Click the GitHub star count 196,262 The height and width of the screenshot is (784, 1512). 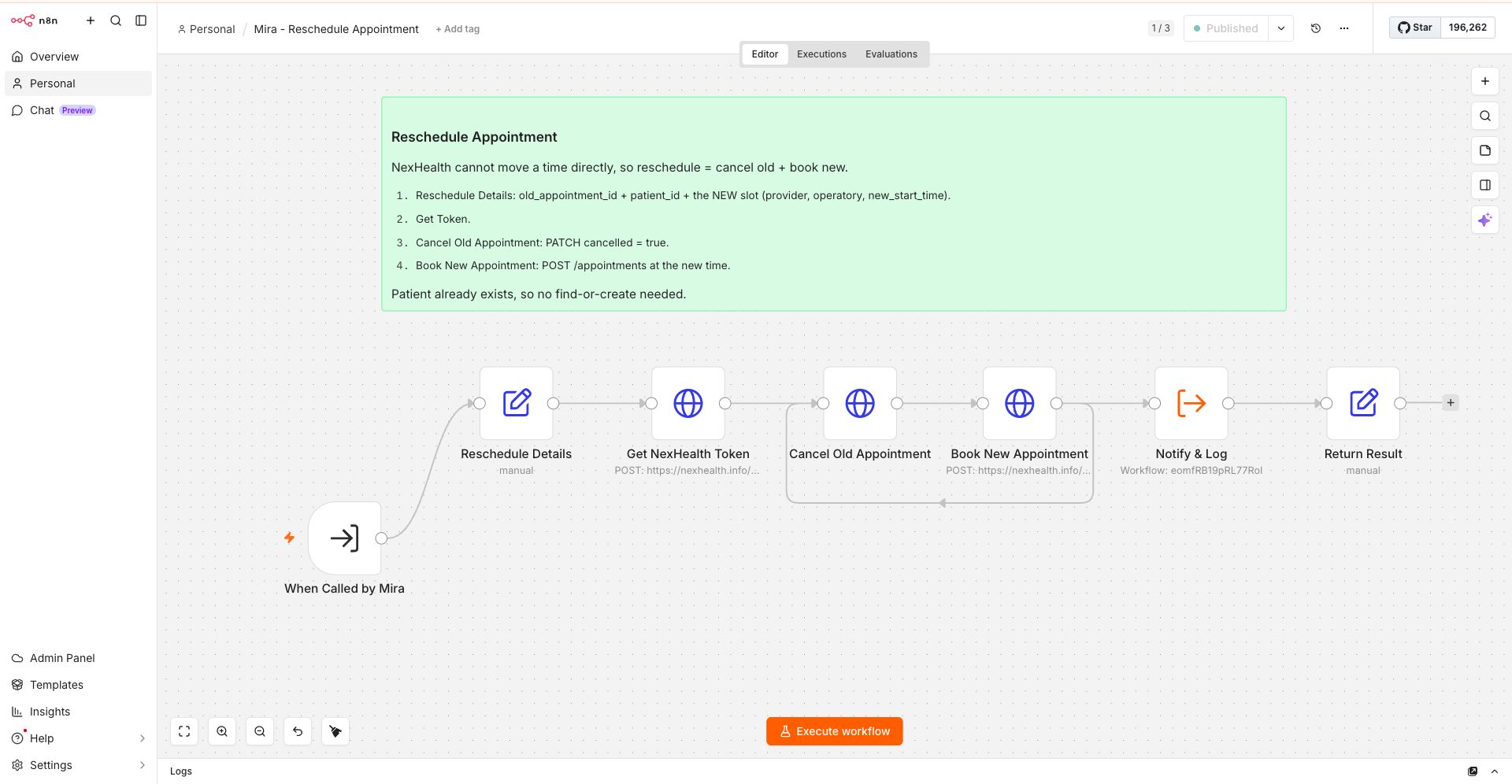(1468, 28)
